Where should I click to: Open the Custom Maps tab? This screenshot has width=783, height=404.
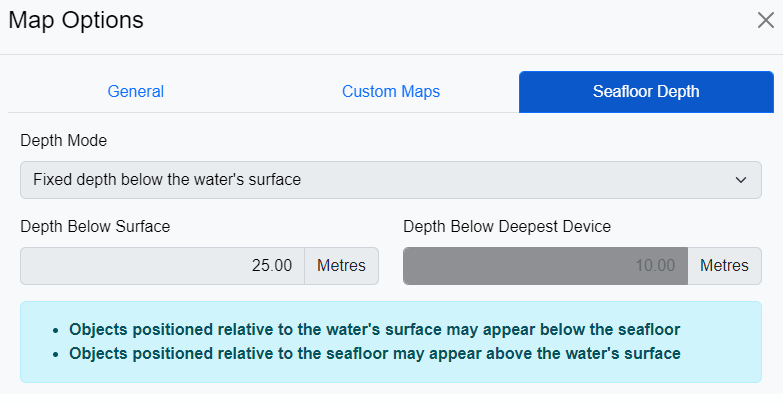(x=391, y=92)
